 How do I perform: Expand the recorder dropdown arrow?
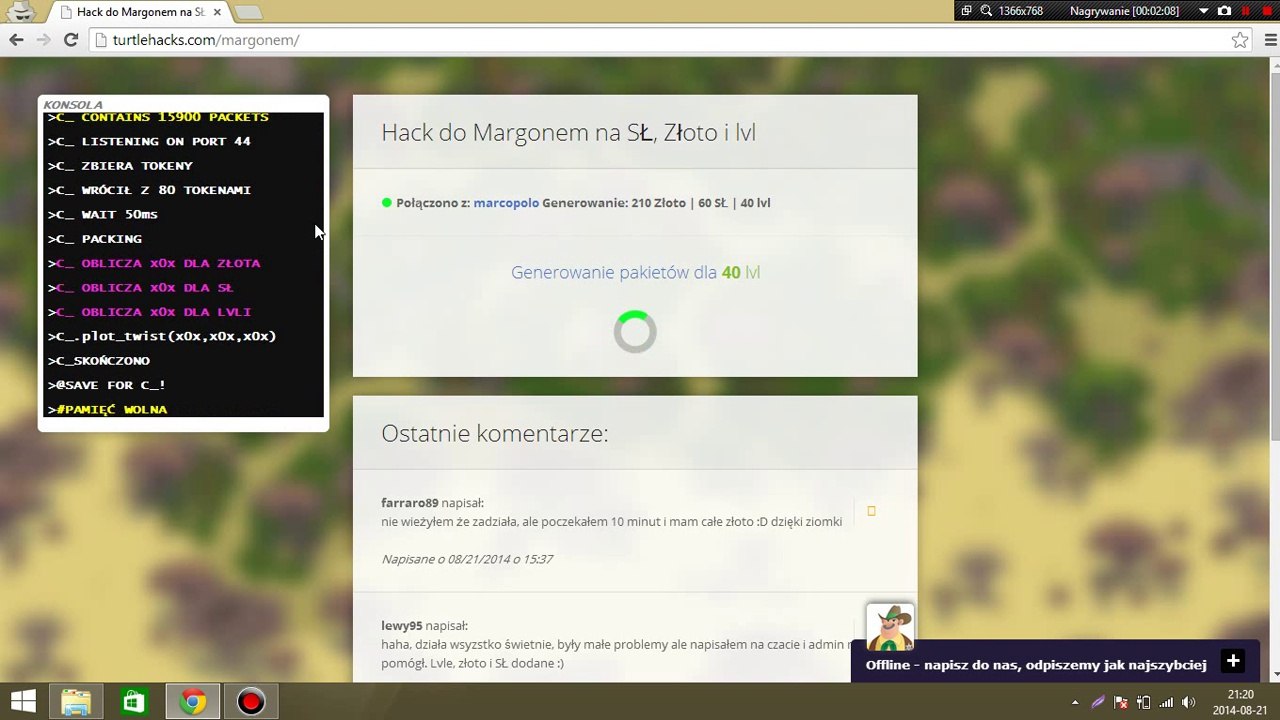coord(1203,11)
